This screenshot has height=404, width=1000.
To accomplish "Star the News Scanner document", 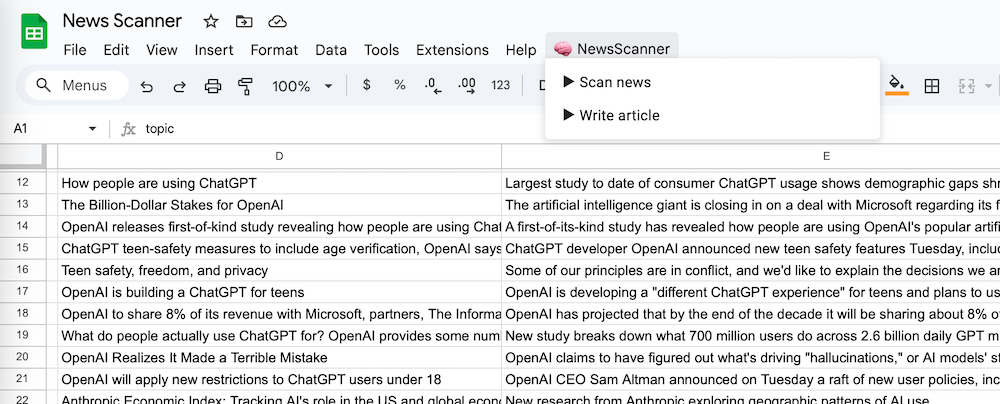I will tap(211, 21).
